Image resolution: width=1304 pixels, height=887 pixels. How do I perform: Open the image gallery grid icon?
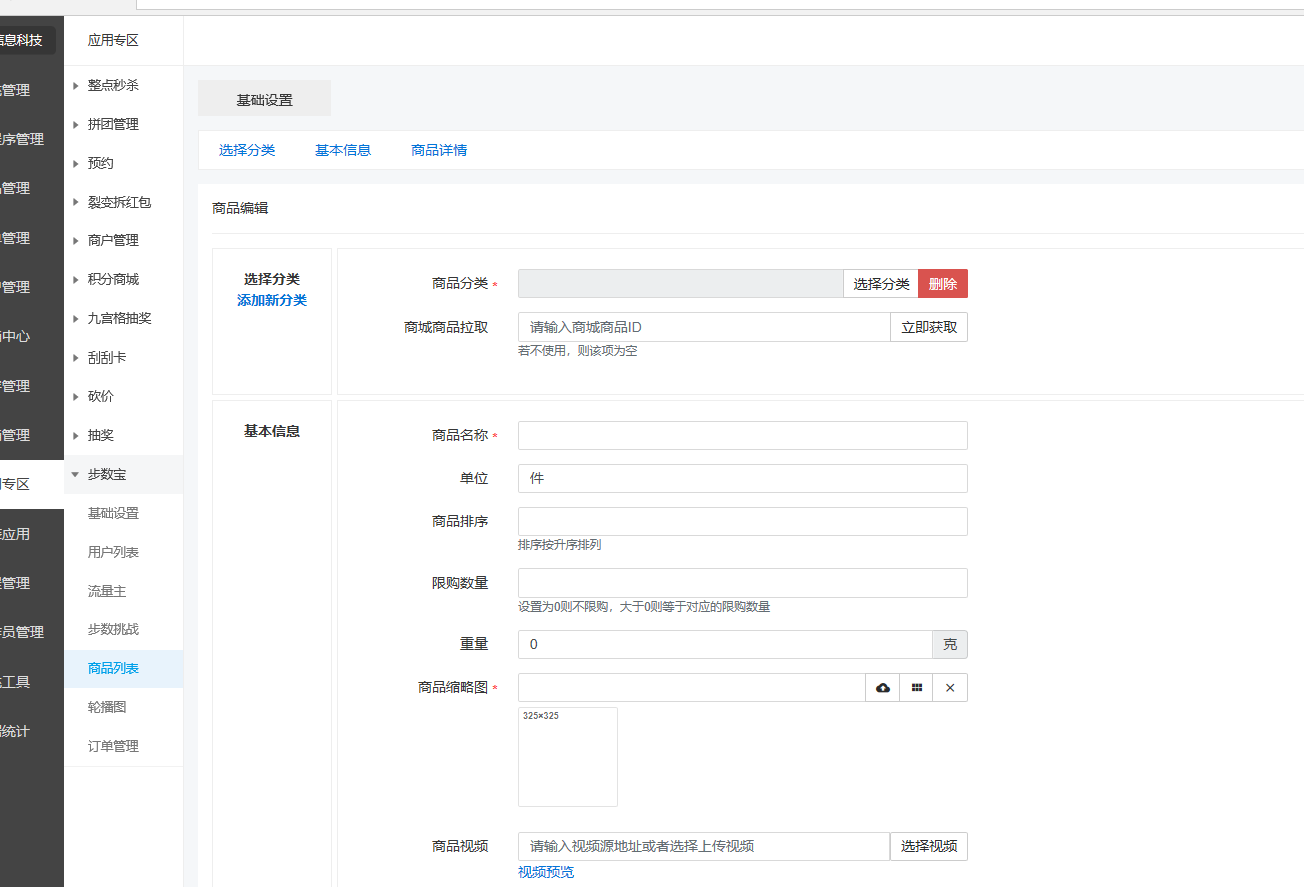916,688
